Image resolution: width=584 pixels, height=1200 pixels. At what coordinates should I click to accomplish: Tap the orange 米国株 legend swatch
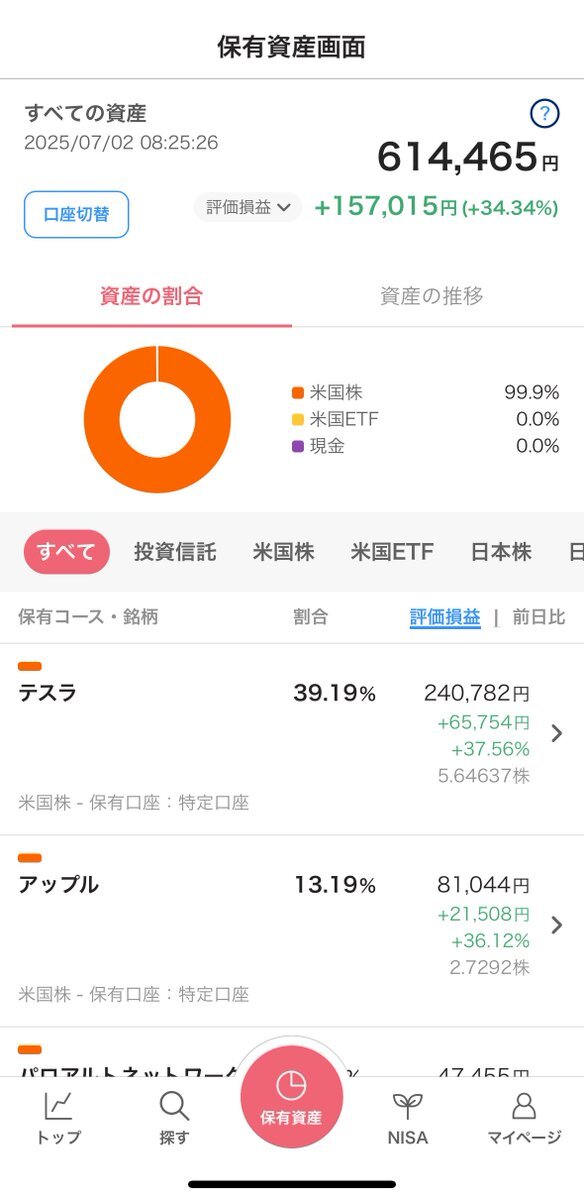tap(298, 393)
